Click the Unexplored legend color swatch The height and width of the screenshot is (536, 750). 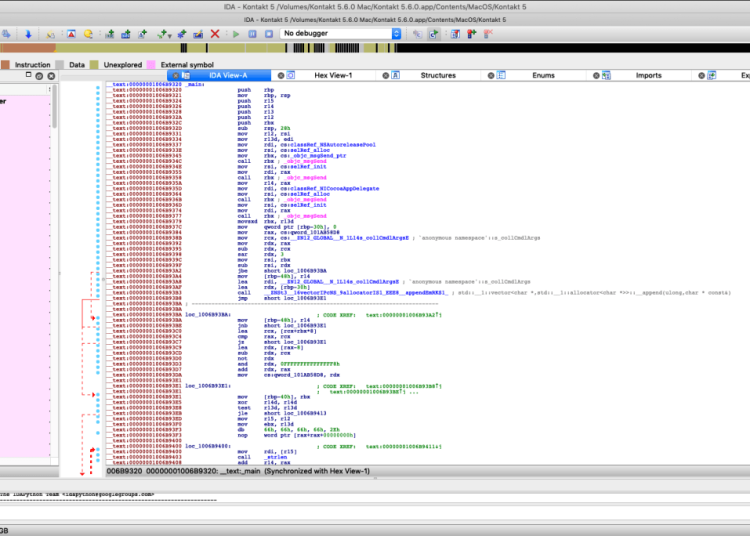tap(95, 64)
